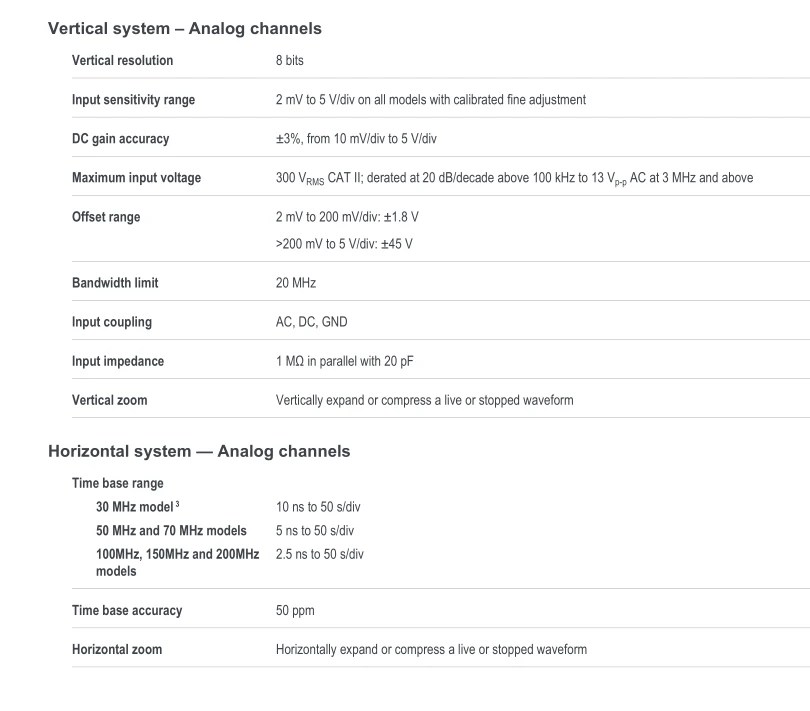Click the "Offset range" label
This screenshot has width=810, height=711.
click(x=106, y=217)
